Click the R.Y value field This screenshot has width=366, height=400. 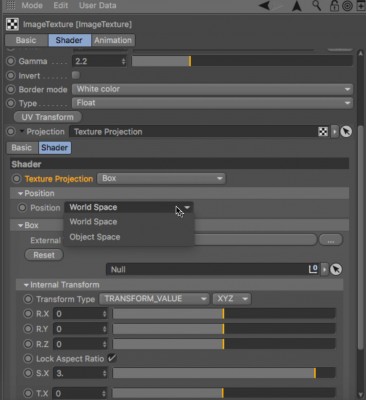[77, 329]
